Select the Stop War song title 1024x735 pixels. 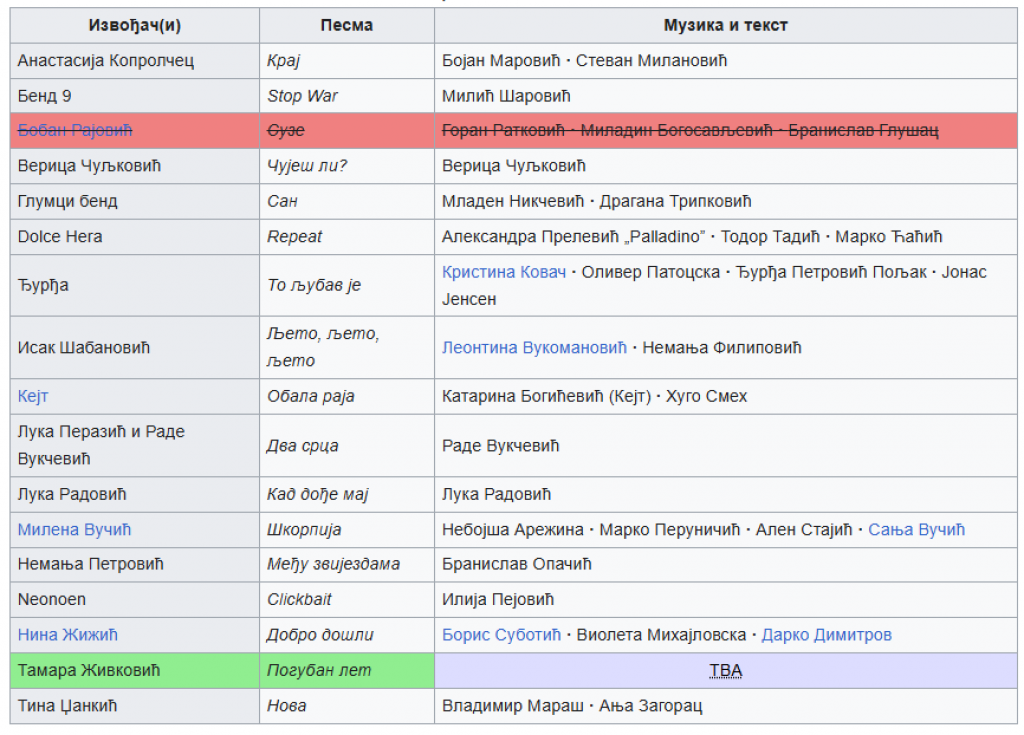(302, 96)
